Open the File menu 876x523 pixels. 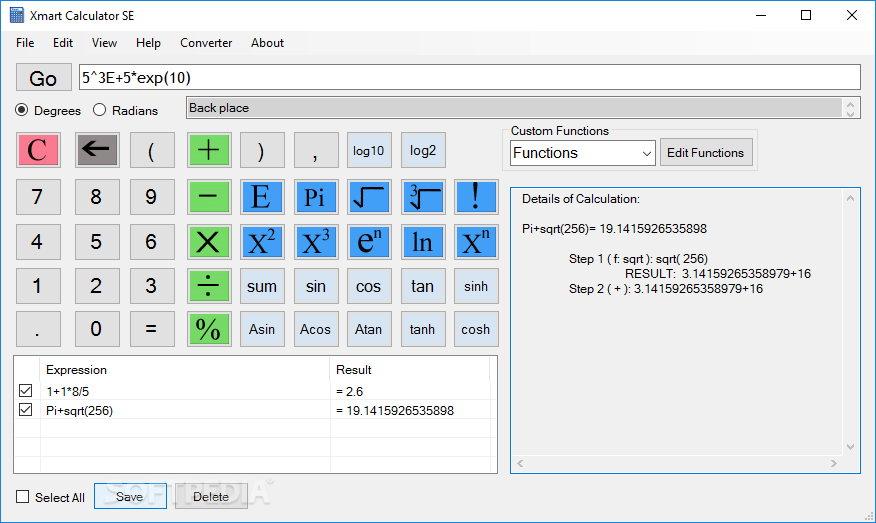click(25, 43)
